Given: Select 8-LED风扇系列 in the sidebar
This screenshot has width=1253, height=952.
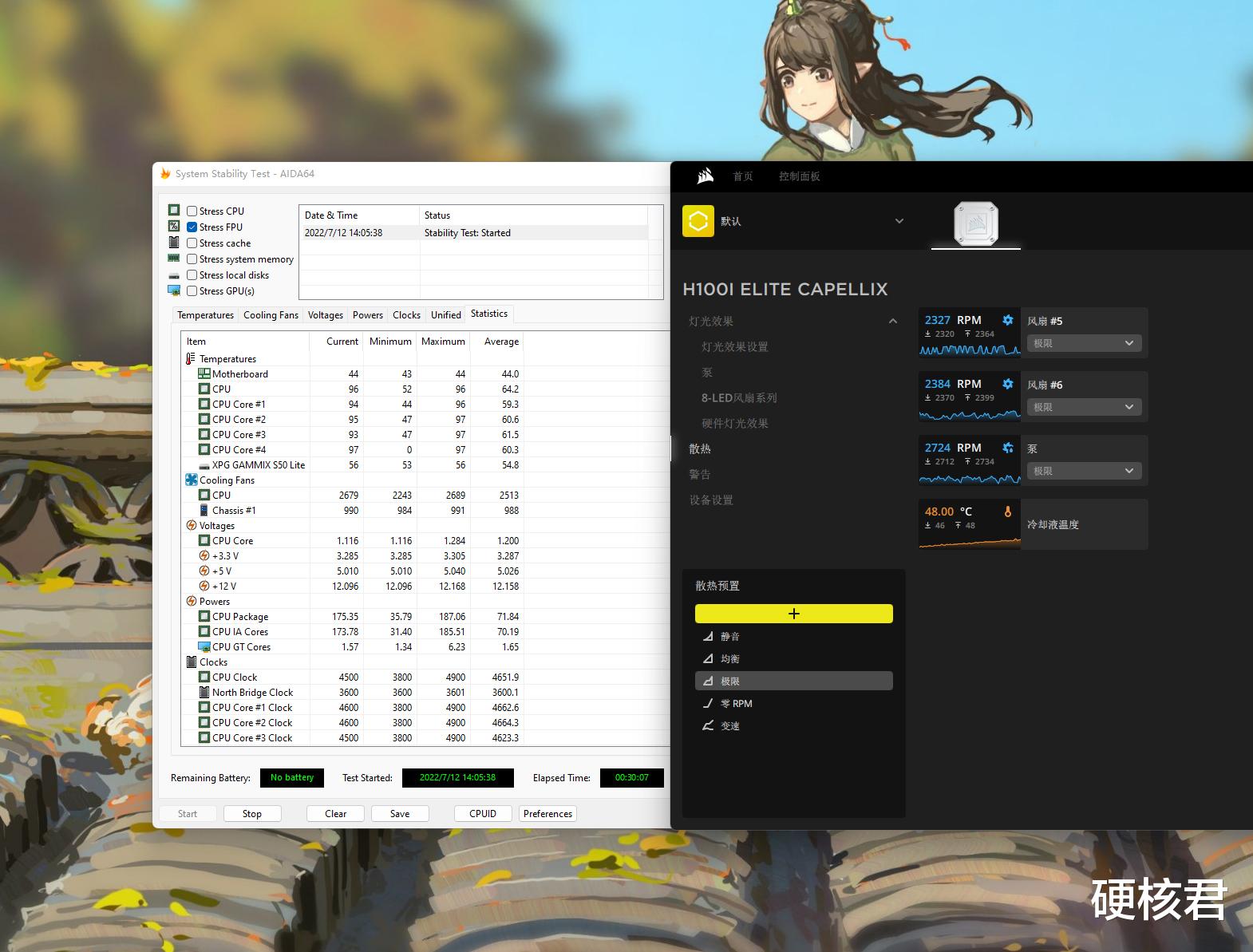Looking at the screenshot, I should [x=739, y=397].
